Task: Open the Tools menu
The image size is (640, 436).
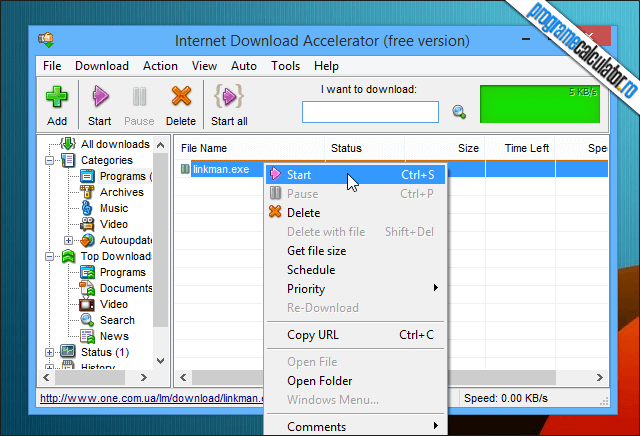Action: pos(286,66)
